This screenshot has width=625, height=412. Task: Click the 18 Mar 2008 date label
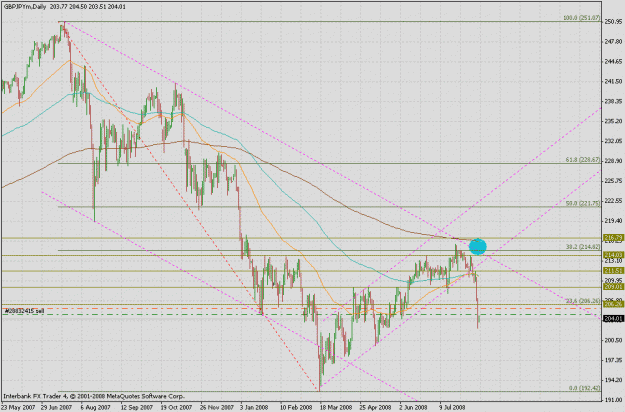[x=336, y=408]
